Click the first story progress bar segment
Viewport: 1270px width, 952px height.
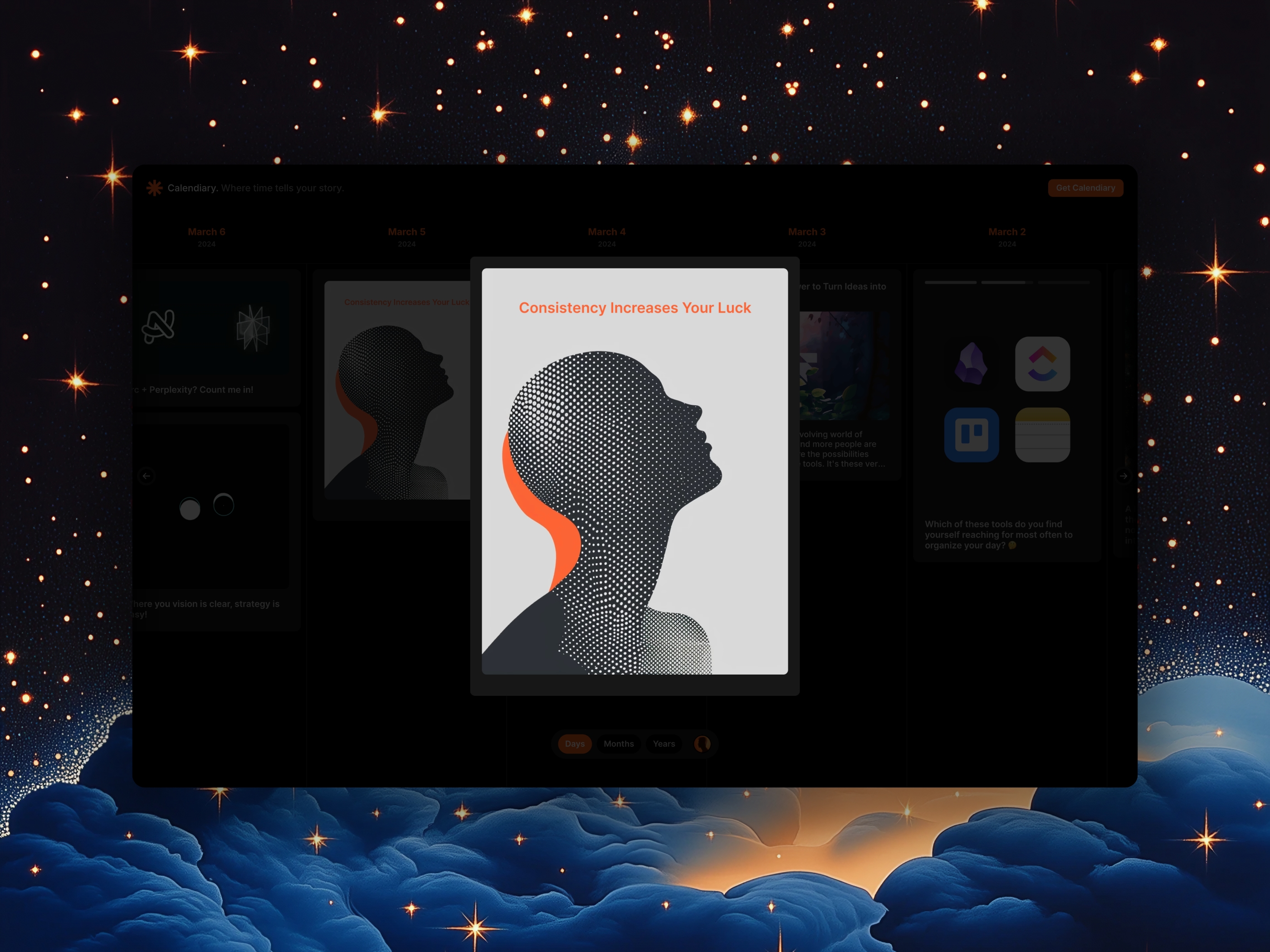pyautogui.click(x=950, y=282)
